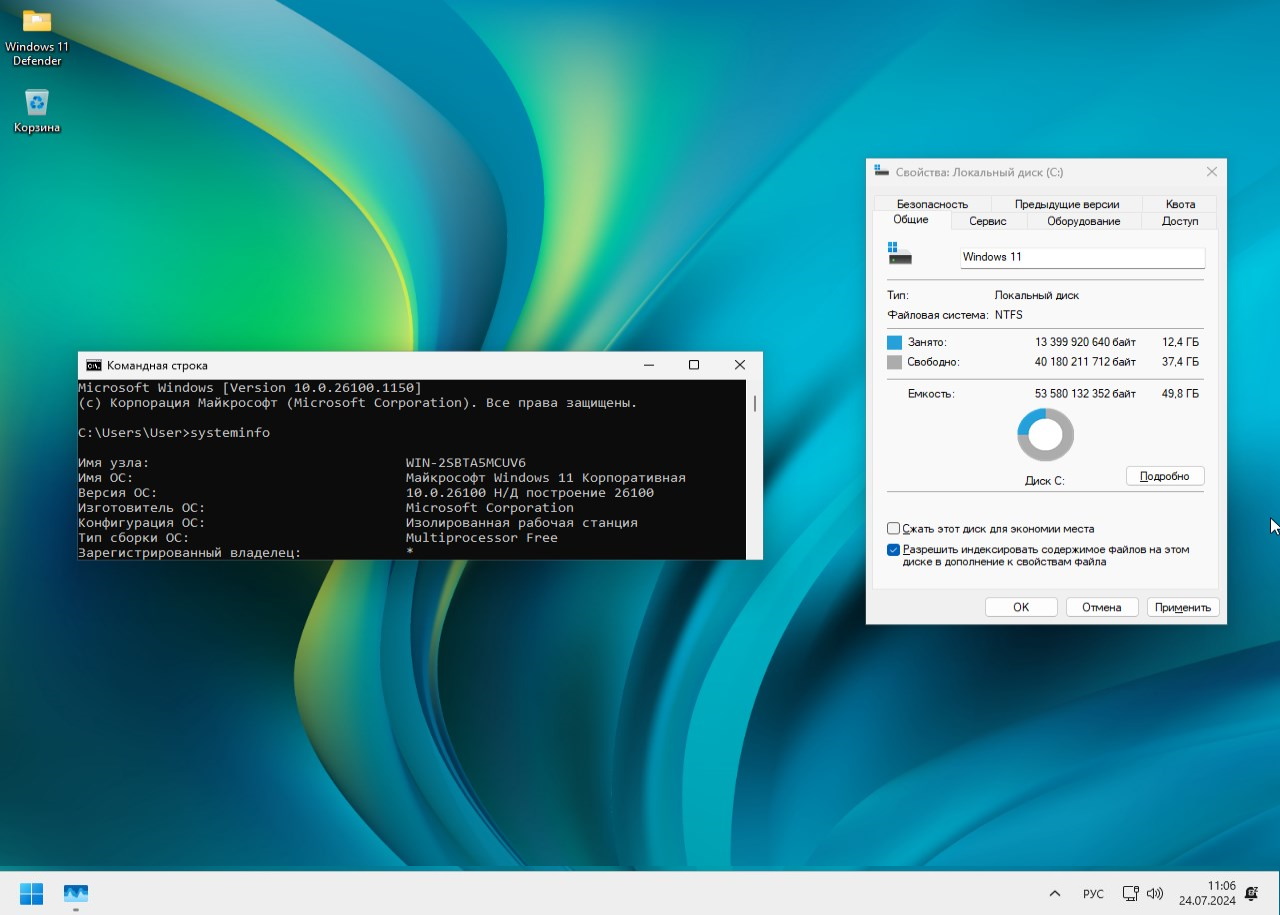
Task: Open network settings from system tray
Action: [1130, 893]
